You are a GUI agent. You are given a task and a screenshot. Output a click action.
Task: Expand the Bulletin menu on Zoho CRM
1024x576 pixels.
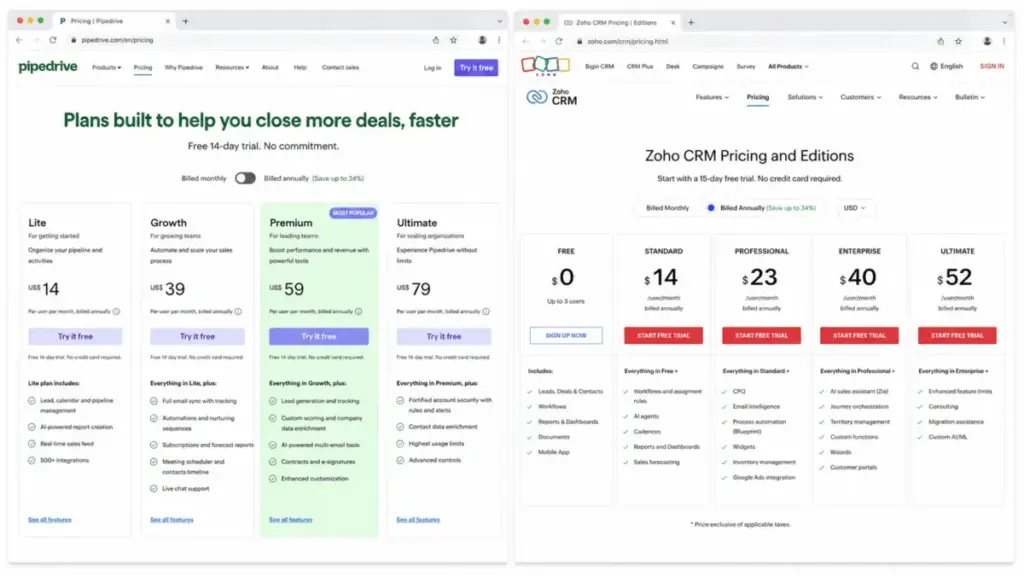(x=970, y=97)
